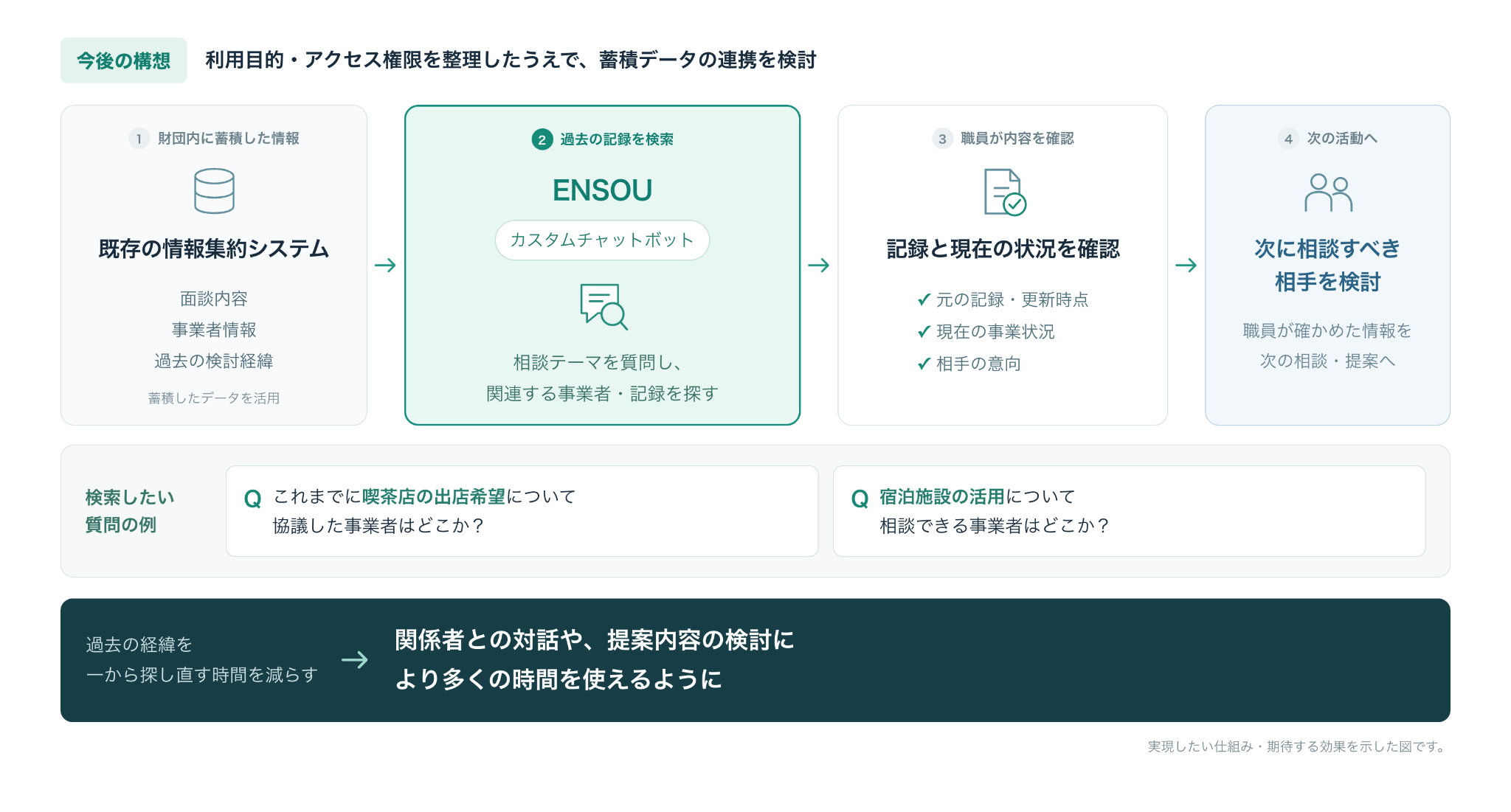
Task: Click the database cylinder icon
Action: tap(214, 191)
